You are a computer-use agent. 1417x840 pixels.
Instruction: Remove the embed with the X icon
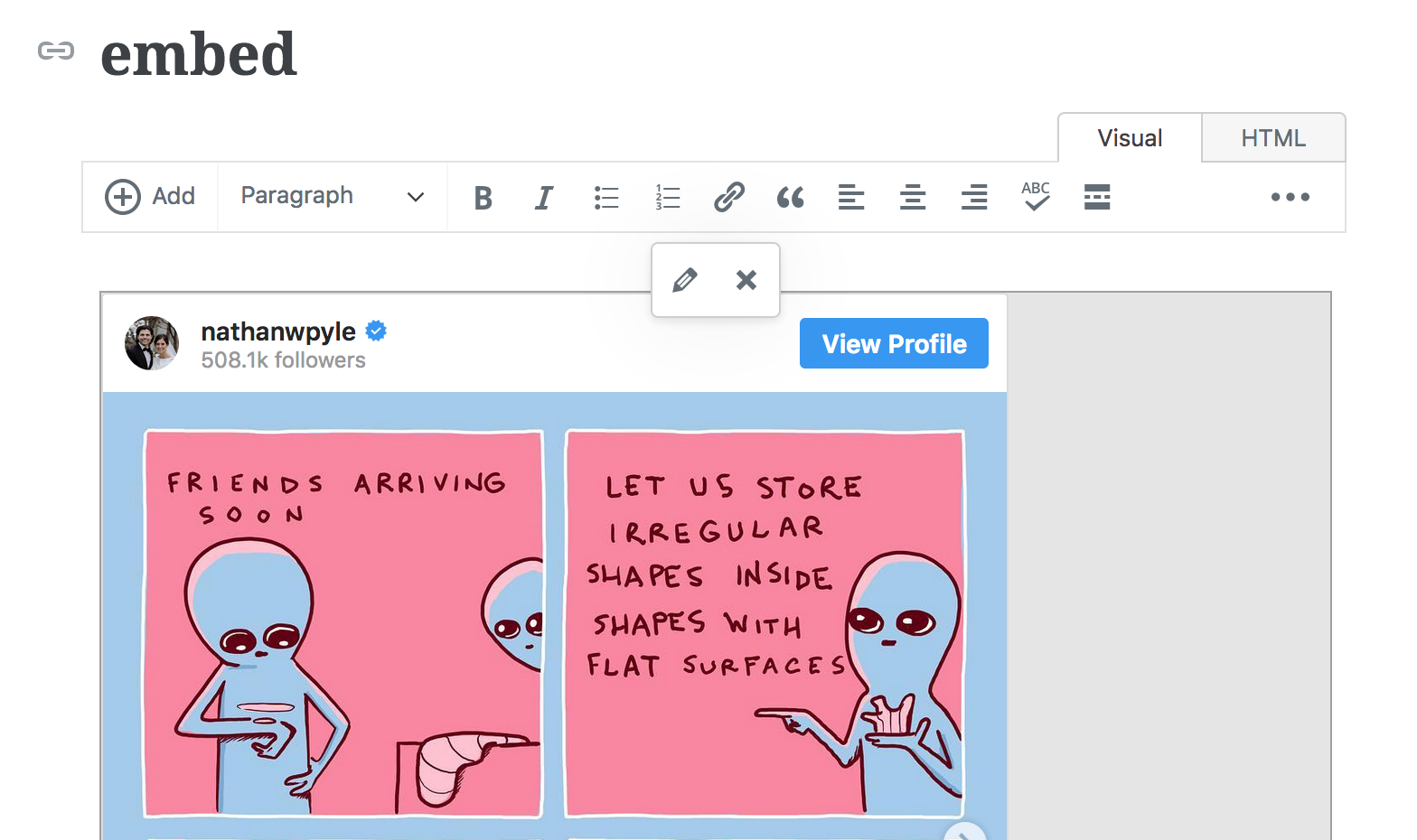(x=746, y=280)
